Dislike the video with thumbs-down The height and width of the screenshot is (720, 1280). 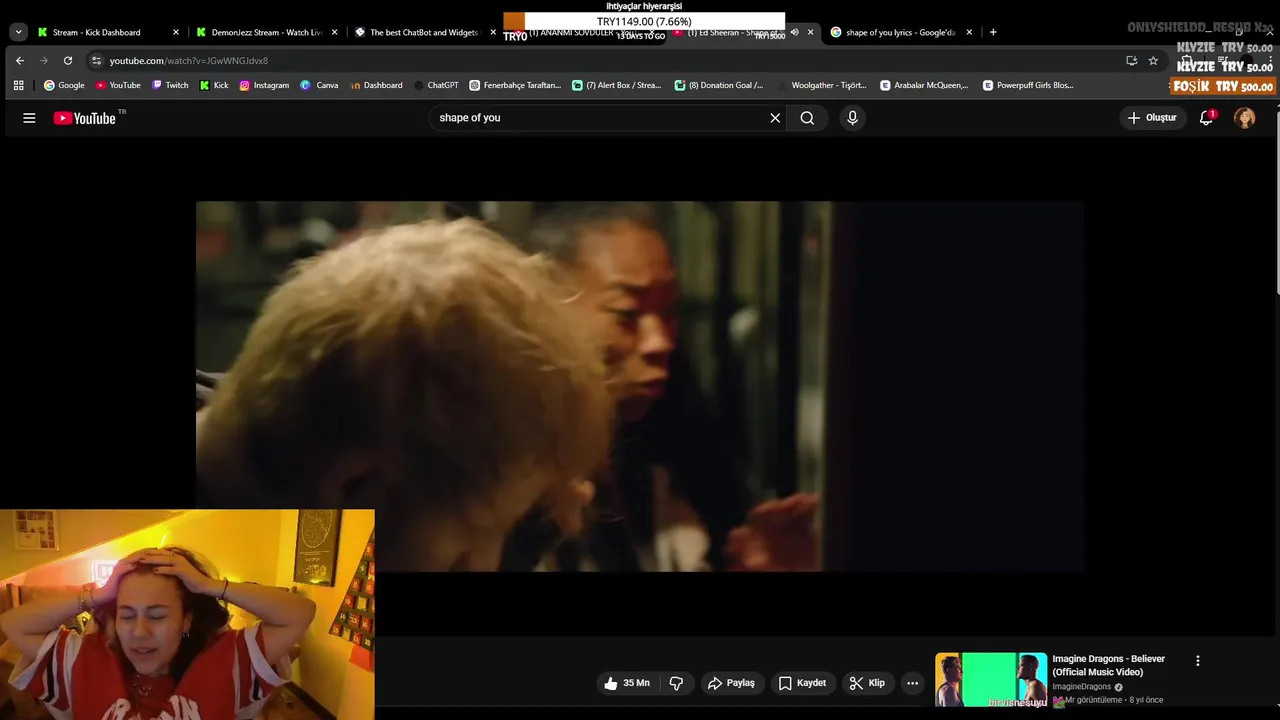coord(676,683)
